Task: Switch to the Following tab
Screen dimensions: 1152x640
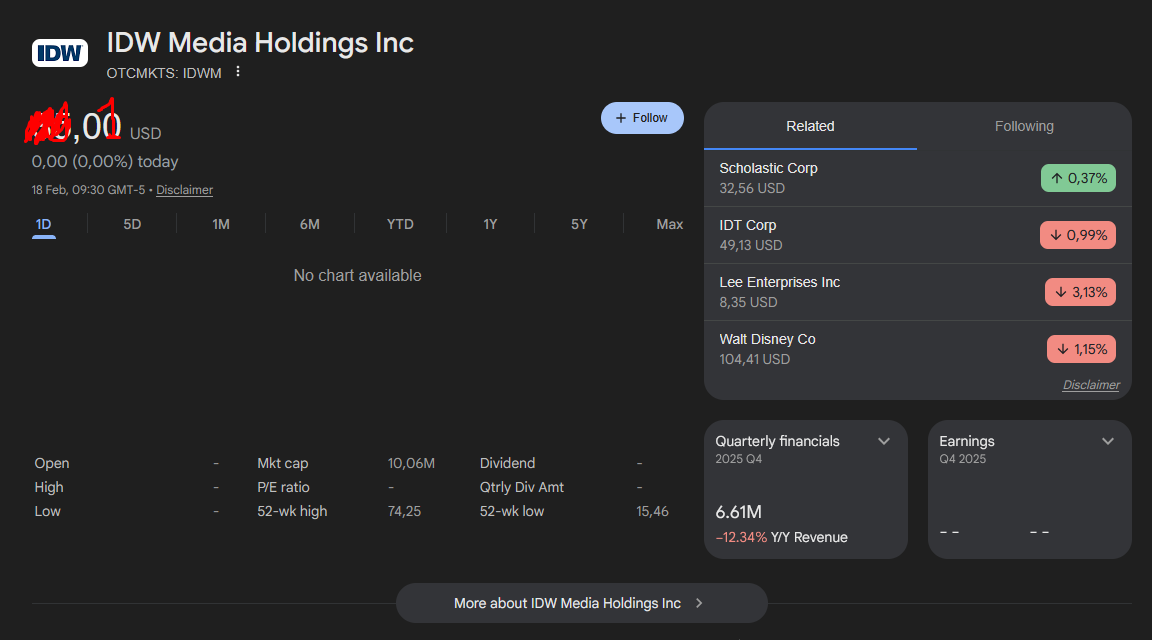Action: [x=1024, y=126]
